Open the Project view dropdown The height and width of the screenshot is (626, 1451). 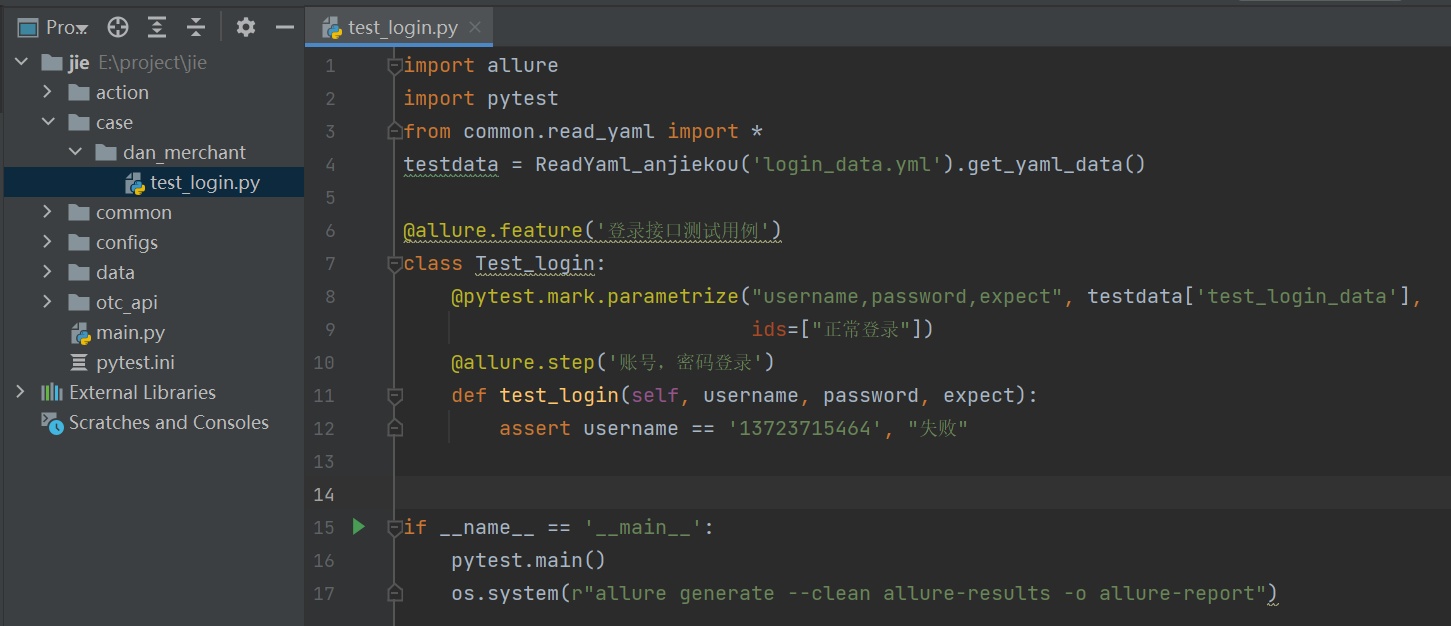click(66, 28)
